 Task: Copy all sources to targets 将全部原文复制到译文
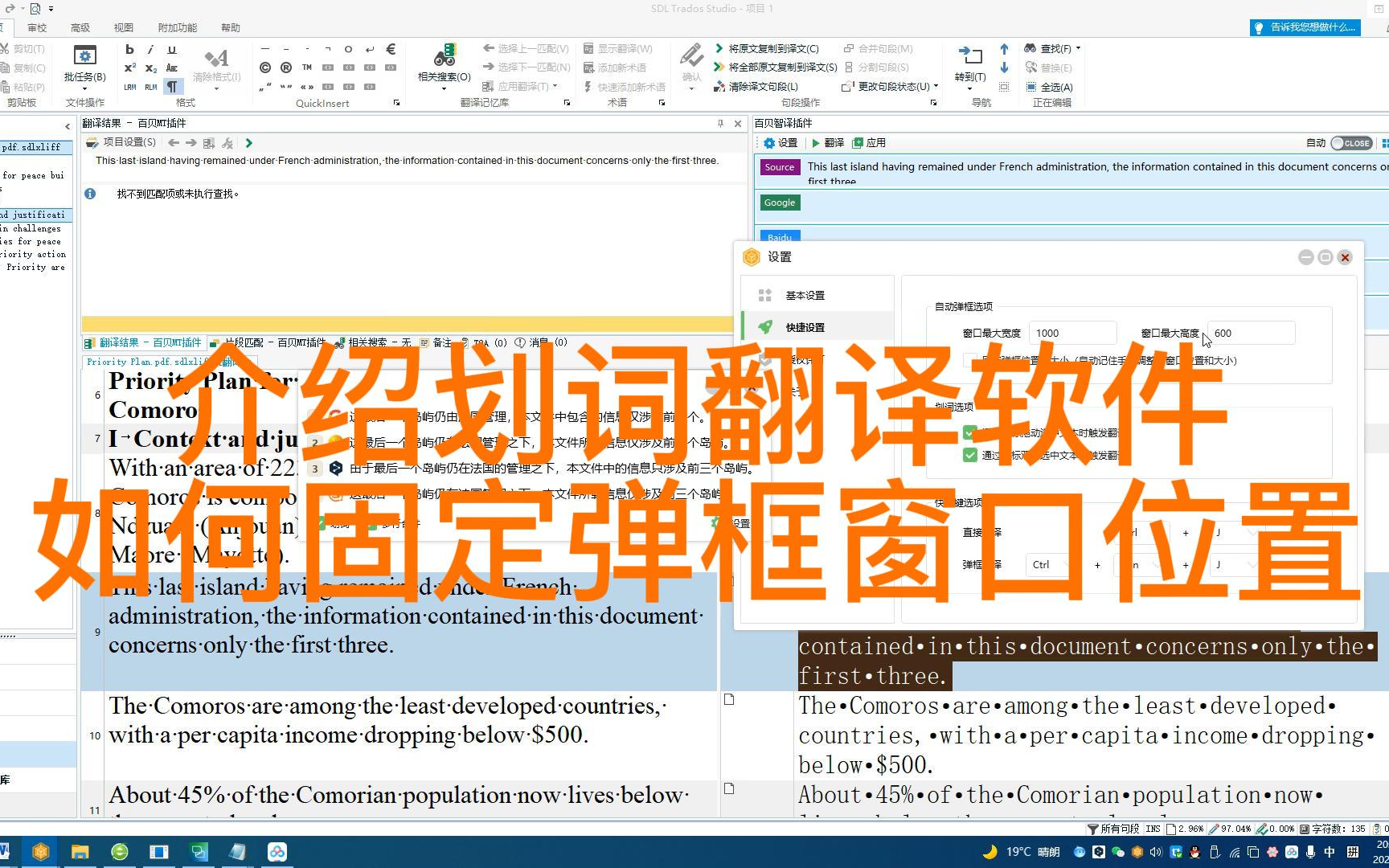(775, 68)
